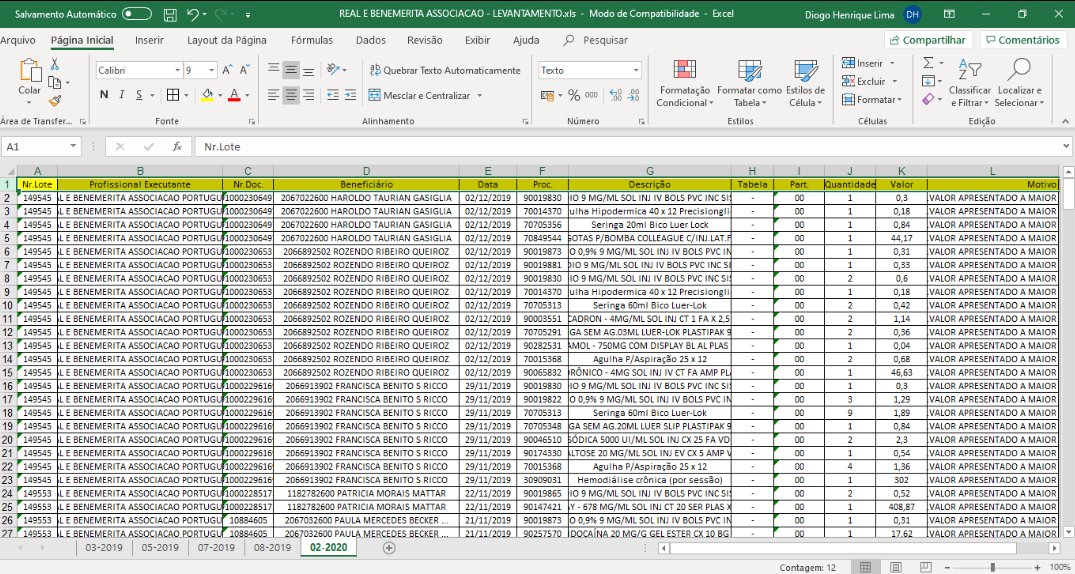Click the yellow fill color button

click(207, 95)
